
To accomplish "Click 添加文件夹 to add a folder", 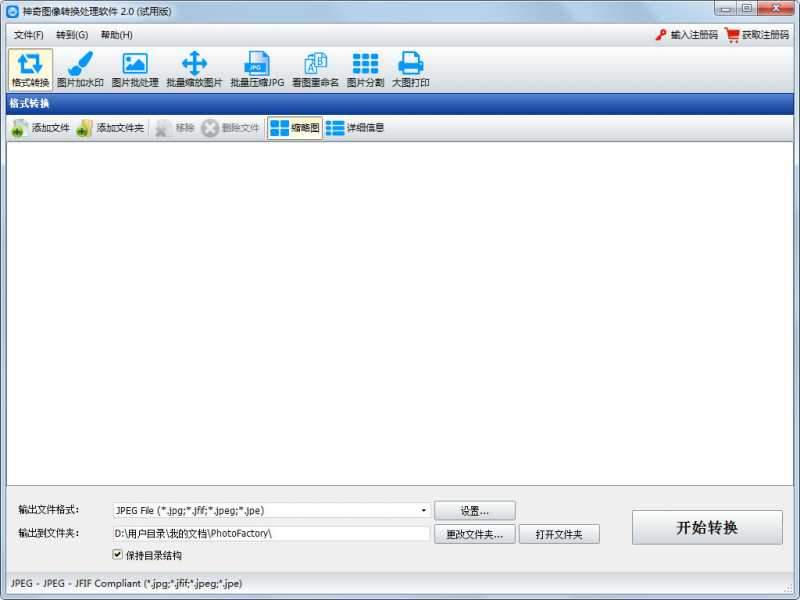I will (x=110, y=128).
